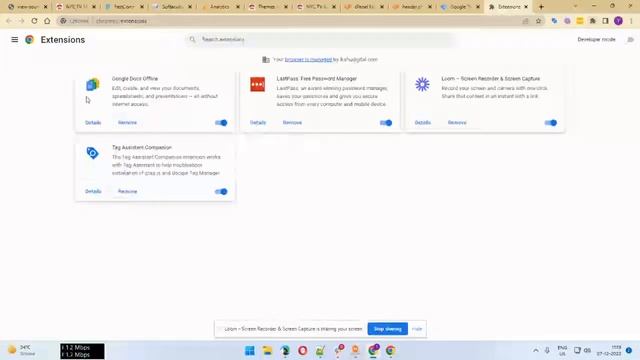Image resolution: width=640 pixels, height=360 pixels.
Task: Open the 'browser is managed' link
Action: point(308,60)
